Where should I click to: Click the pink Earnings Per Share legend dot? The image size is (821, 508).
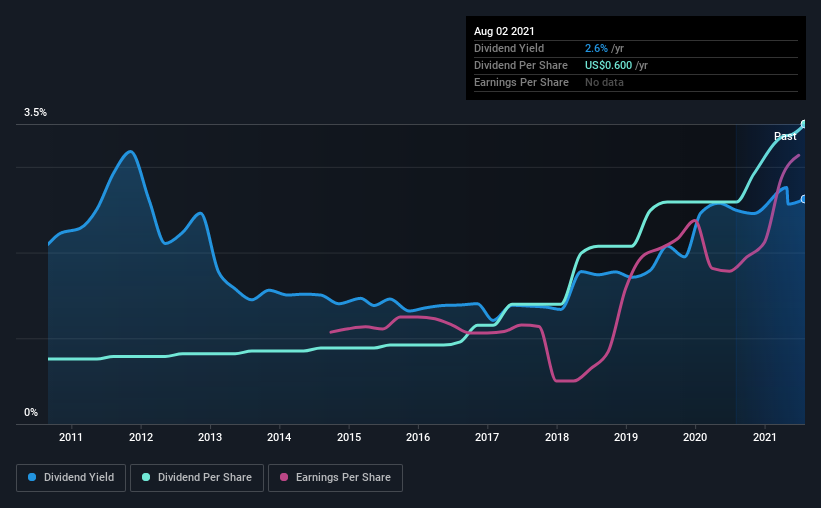[284, 477]
